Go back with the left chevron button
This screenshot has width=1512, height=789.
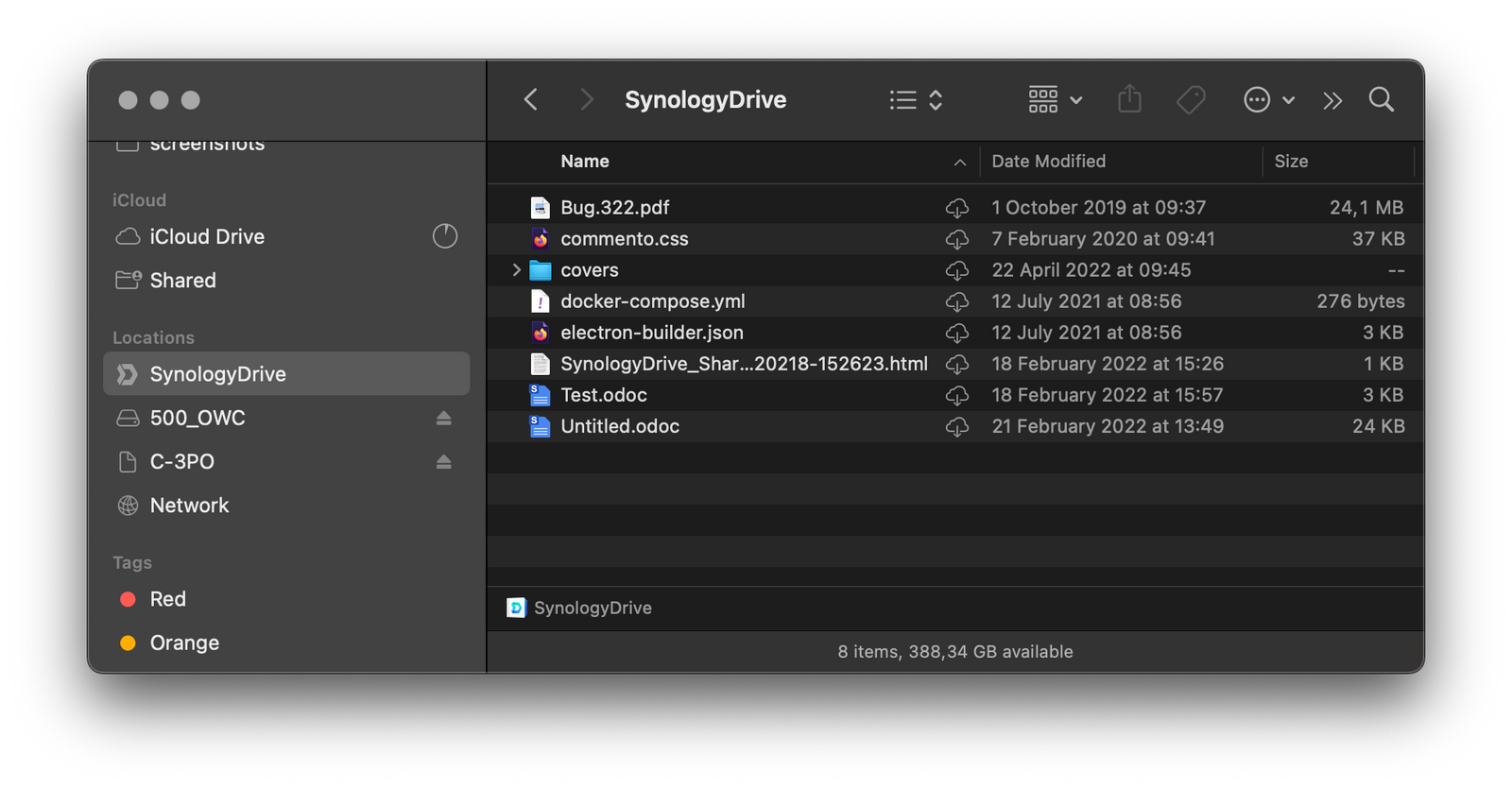click(x=531, y=99)
